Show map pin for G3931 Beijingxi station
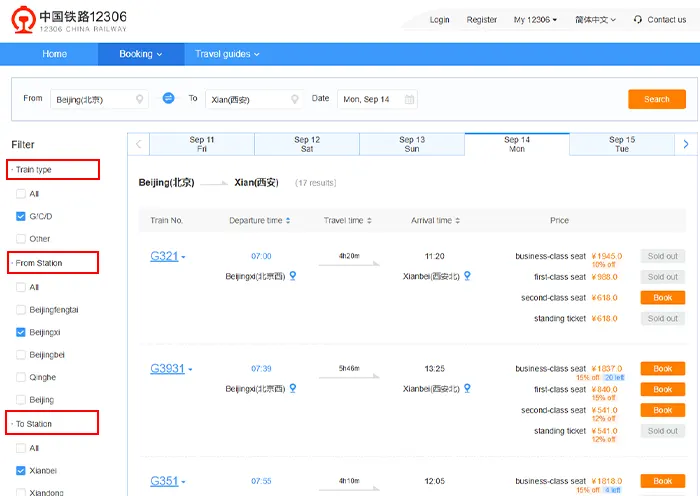 293,388
